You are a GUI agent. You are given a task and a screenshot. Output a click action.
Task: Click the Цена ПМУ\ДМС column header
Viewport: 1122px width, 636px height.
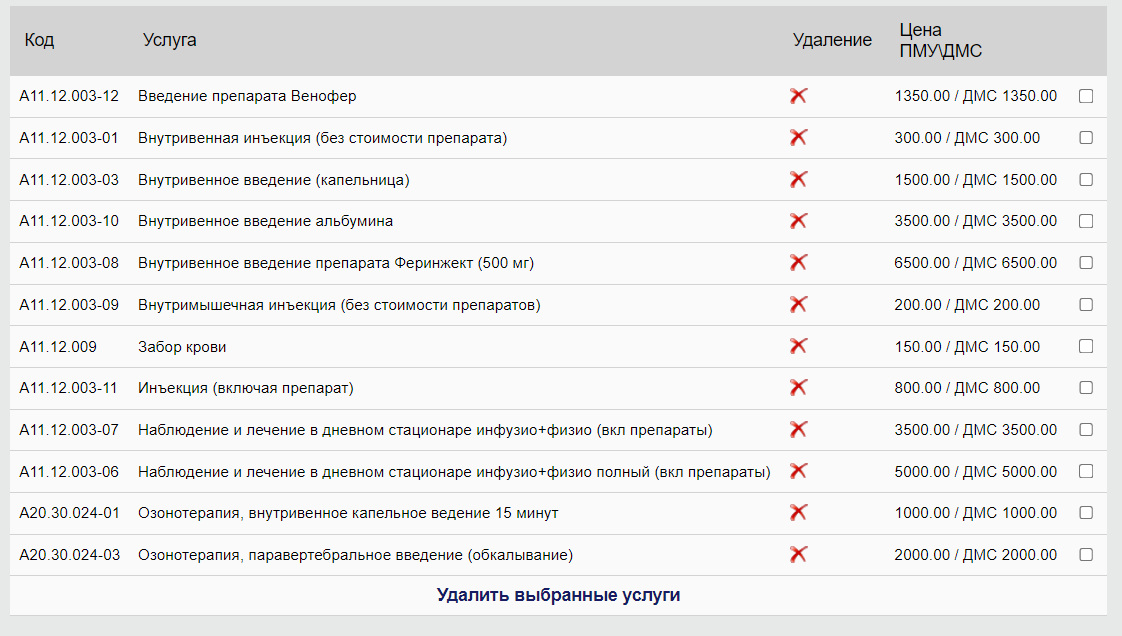(940, 41)
